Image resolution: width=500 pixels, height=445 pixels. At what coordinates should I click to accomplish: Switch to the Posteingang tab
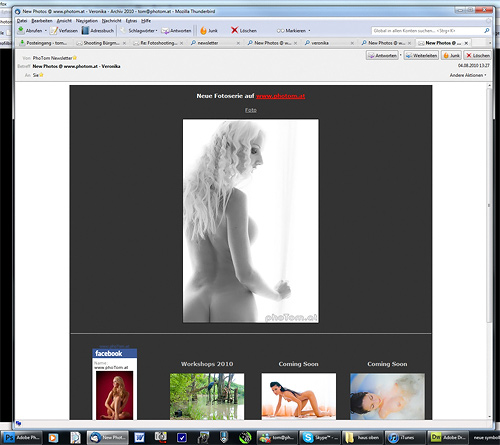coord(44,43)
